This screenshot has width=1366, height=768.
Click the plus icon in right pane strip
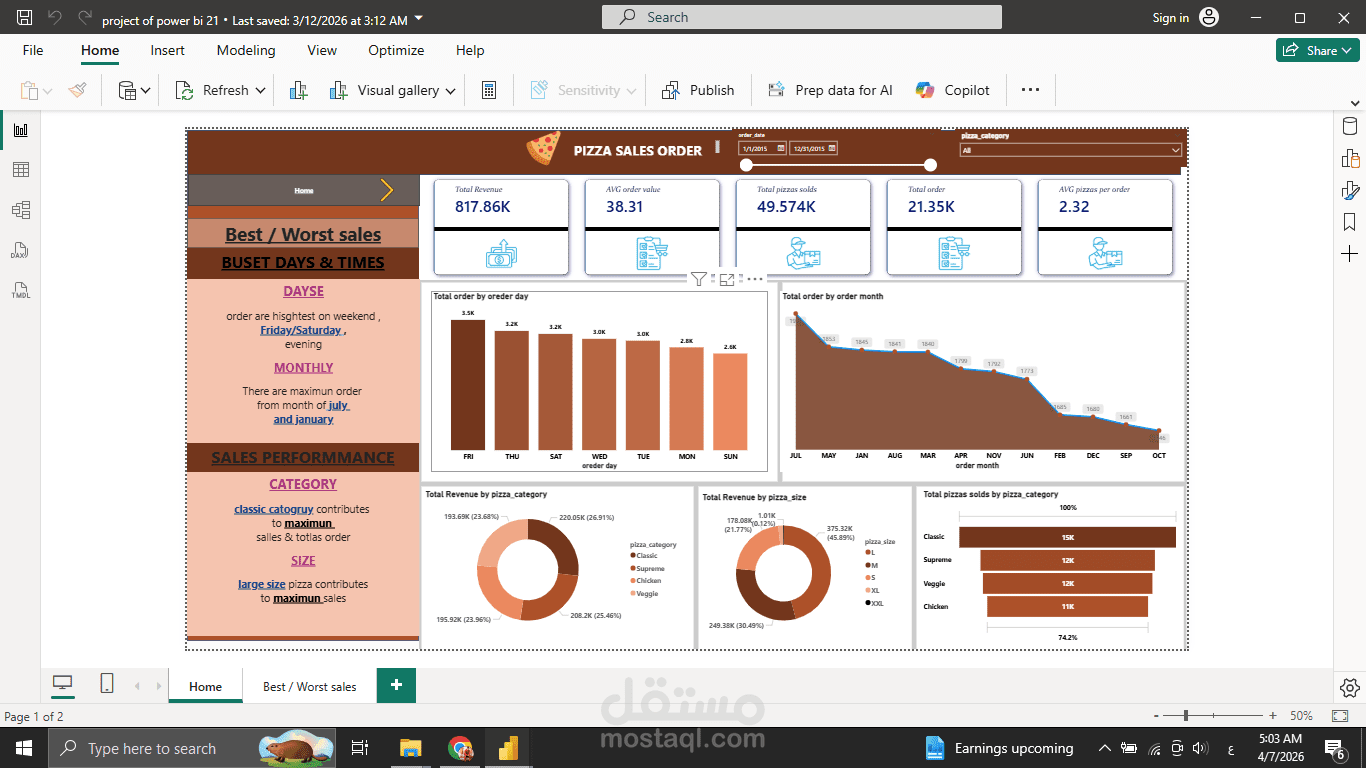tap(1350, 255)
